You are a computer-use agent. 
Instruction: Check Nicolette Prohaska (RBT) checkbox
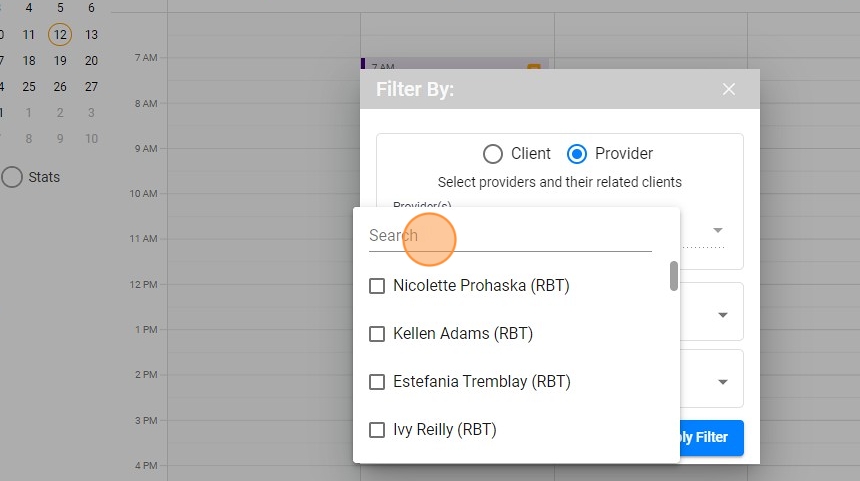377,286
